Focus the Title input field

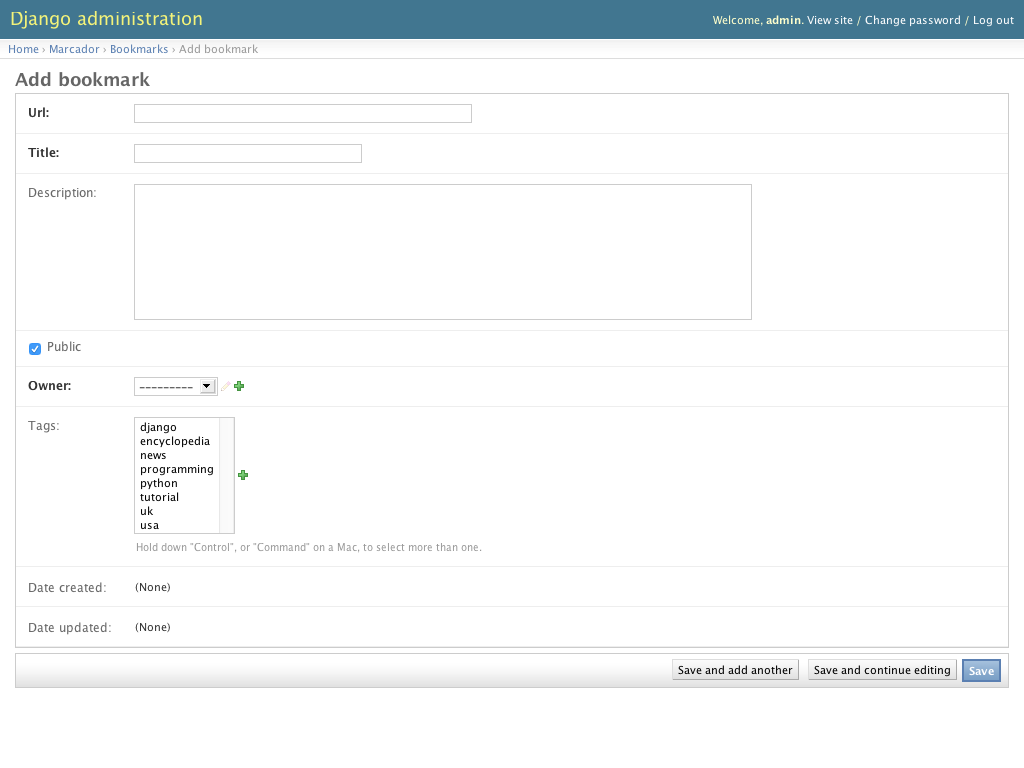248,153
